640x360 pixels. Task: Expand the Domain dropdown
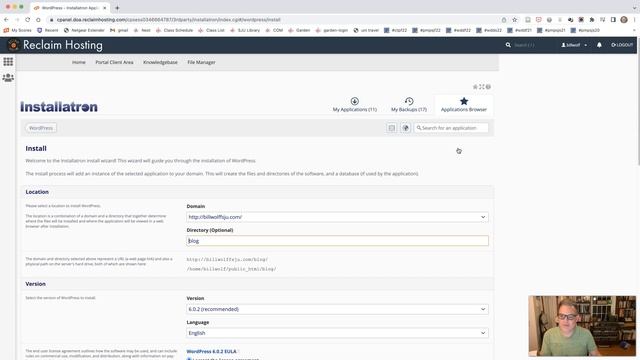point(337,217)
